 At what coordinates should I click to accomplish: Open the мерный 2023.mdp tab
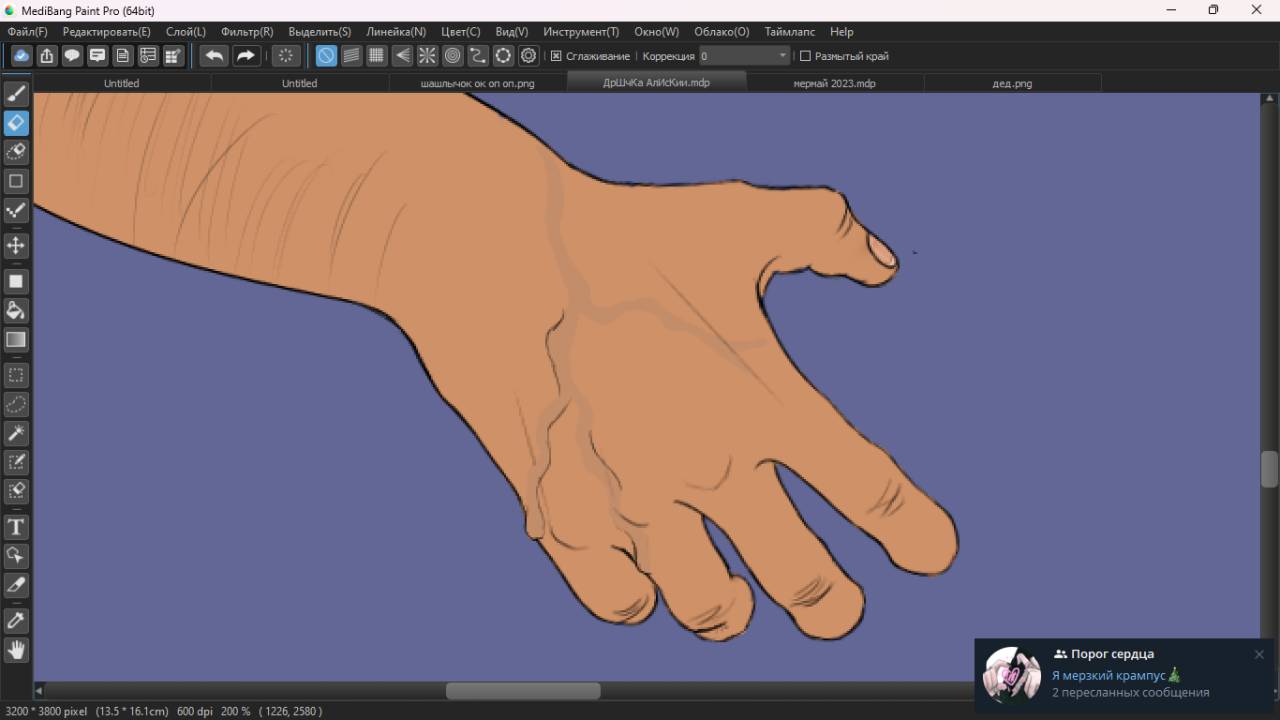(x=834, y=83)
